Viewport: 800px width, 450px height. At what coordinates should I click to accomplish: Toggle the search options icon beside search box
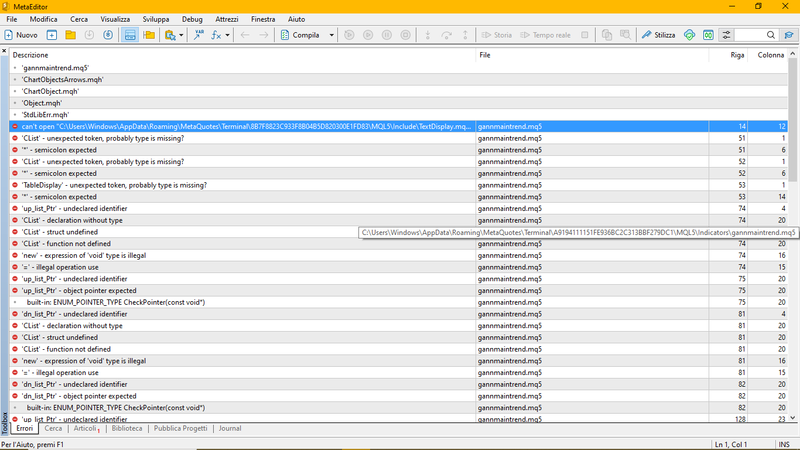click(x=727, y=35)
